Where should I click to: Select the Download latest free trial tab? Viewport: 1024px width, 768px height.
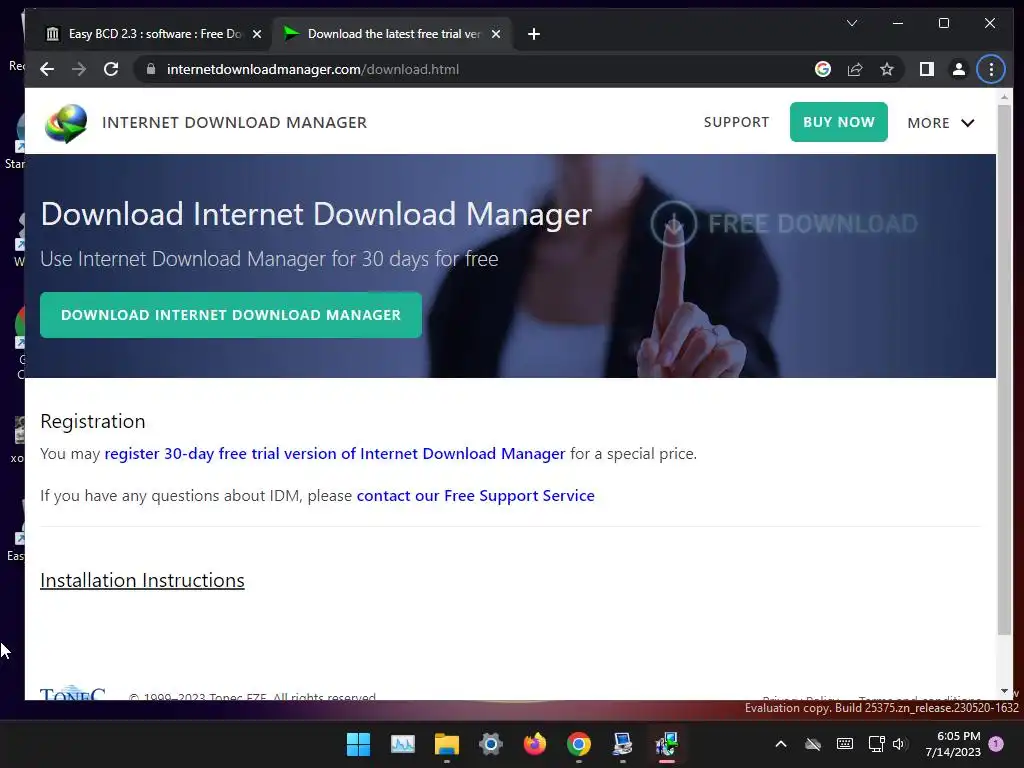392,34
